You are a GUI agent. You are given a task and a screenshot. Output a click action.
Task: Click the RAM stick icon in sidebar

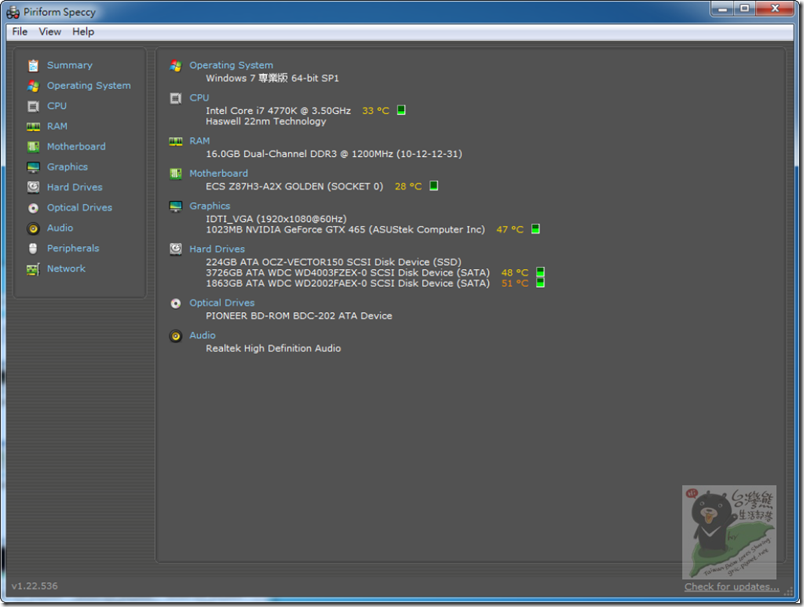(x=33, y=127)
